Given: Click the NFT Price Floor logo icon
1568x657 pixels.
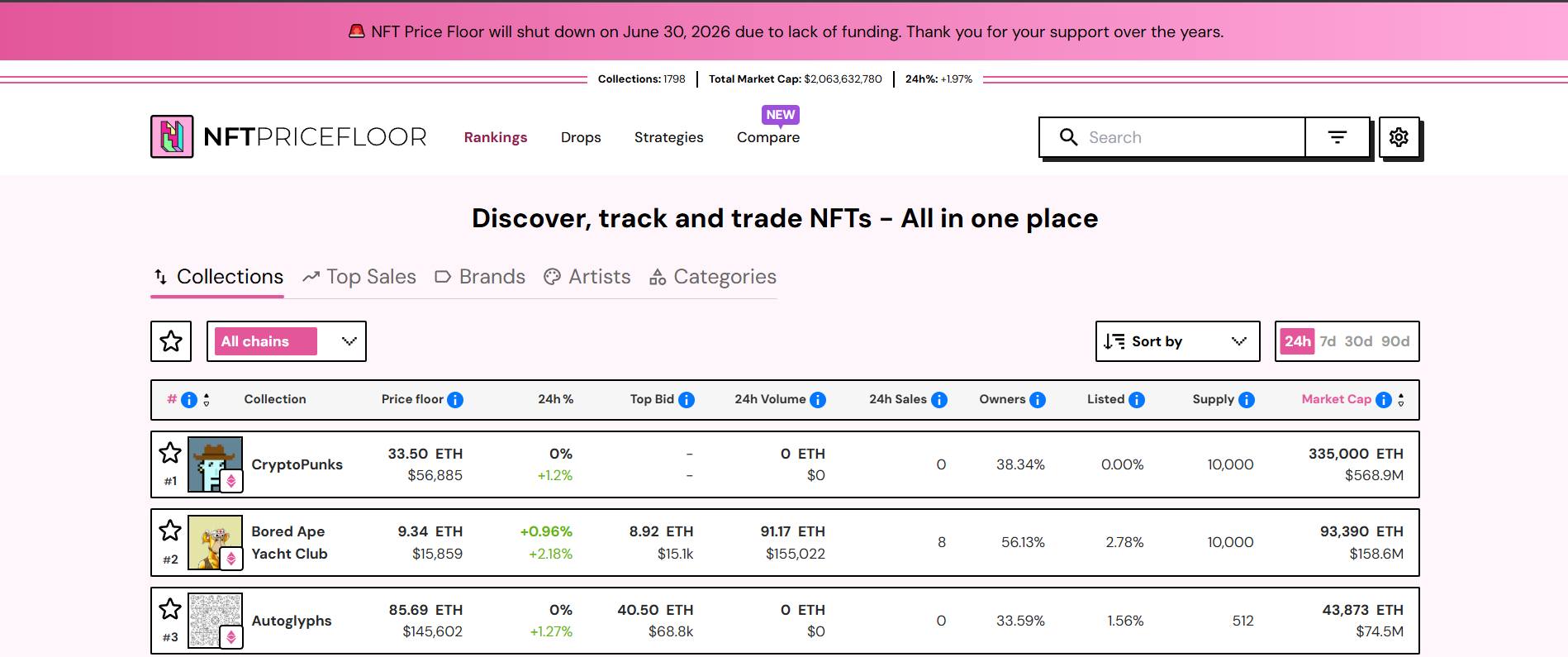Looking at the screenshot, I should click(x=172, y=136).
